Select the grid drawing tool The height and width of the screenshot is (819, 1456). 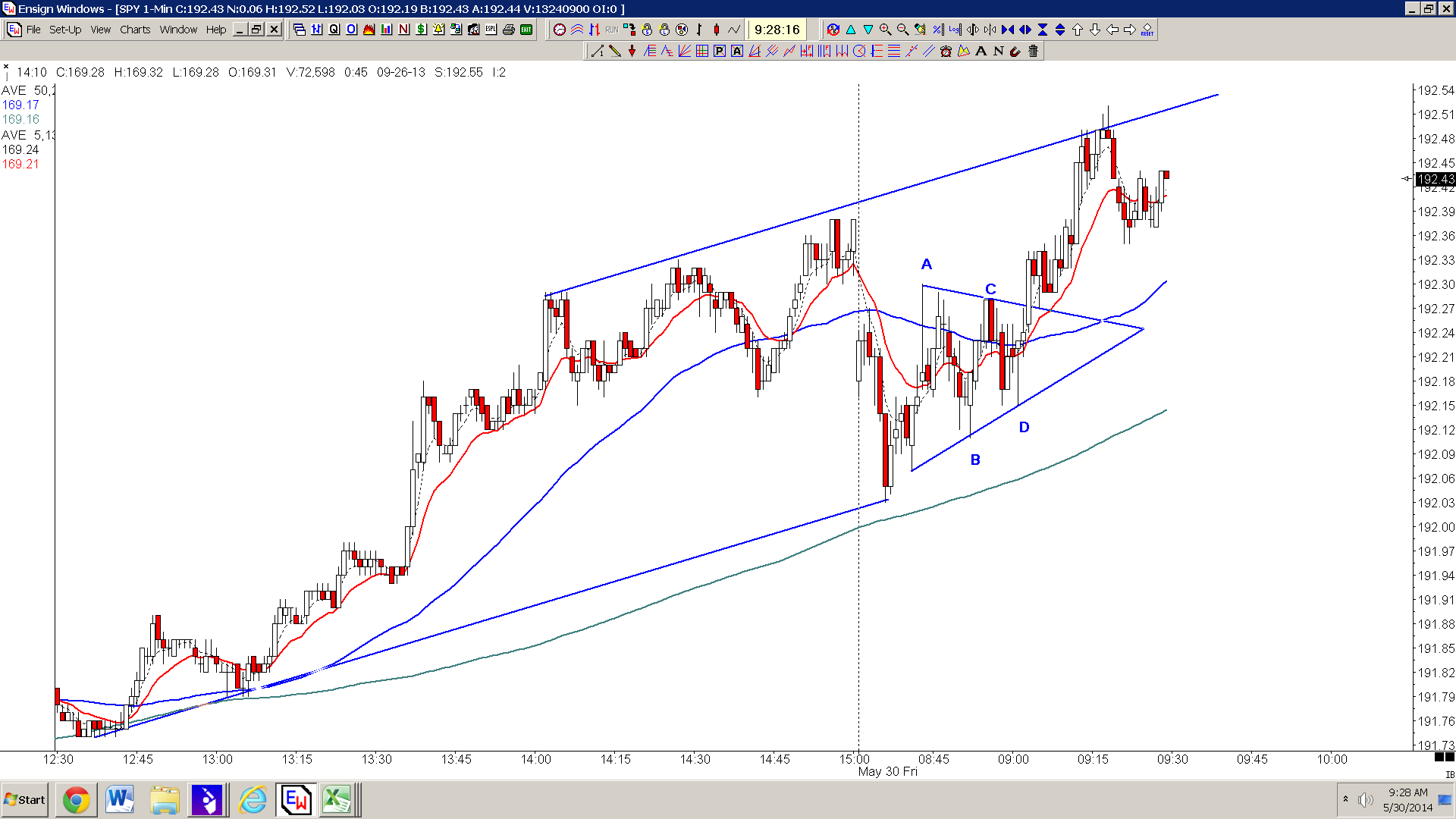coord(701,51)
